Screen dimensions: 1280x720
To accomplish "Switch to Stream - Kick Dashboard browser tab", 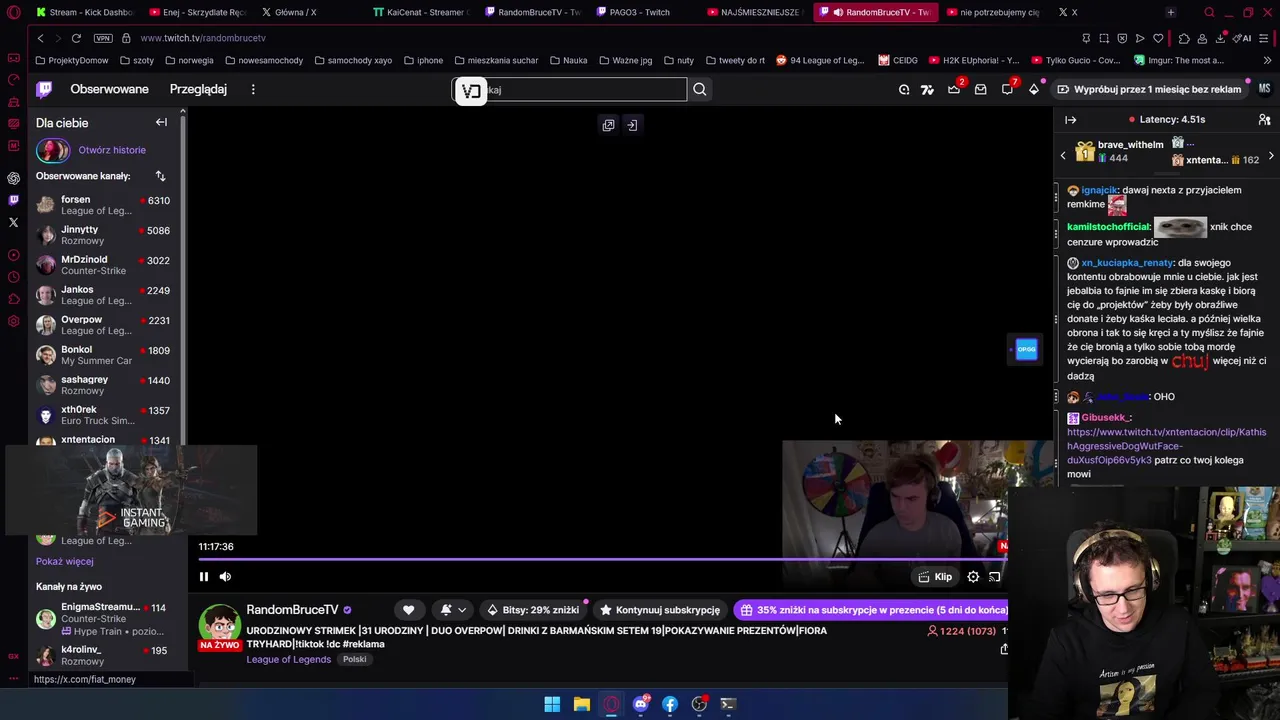I will pos(83,12).
